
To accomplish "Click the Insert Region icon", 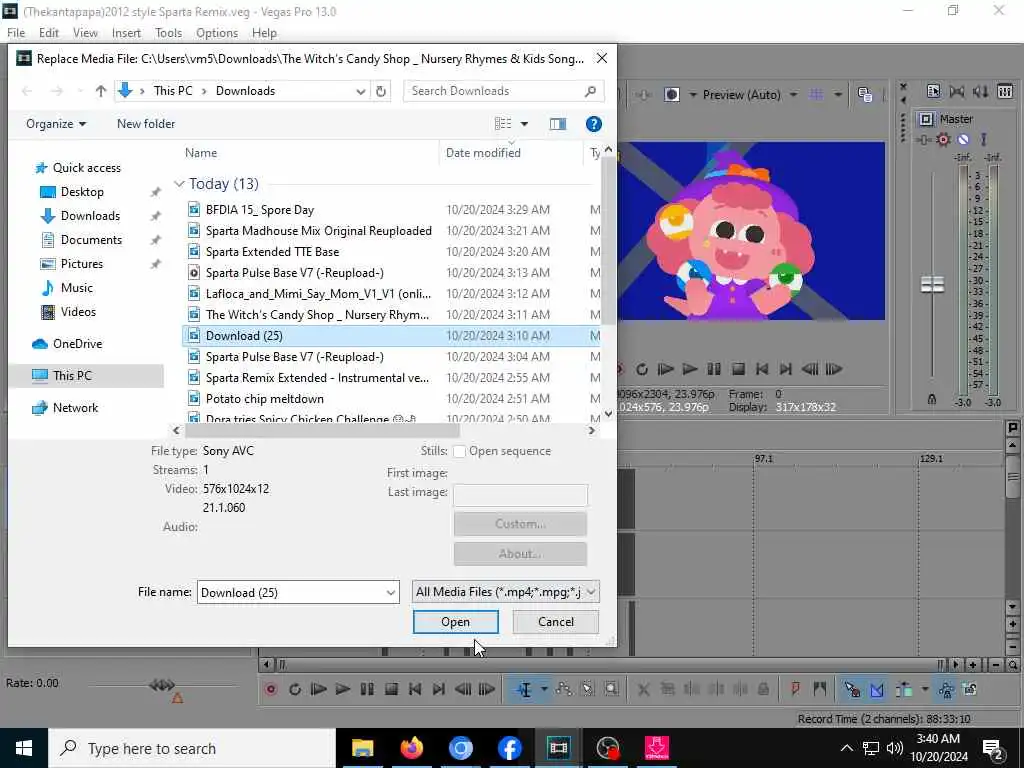I will pos(820,689).
